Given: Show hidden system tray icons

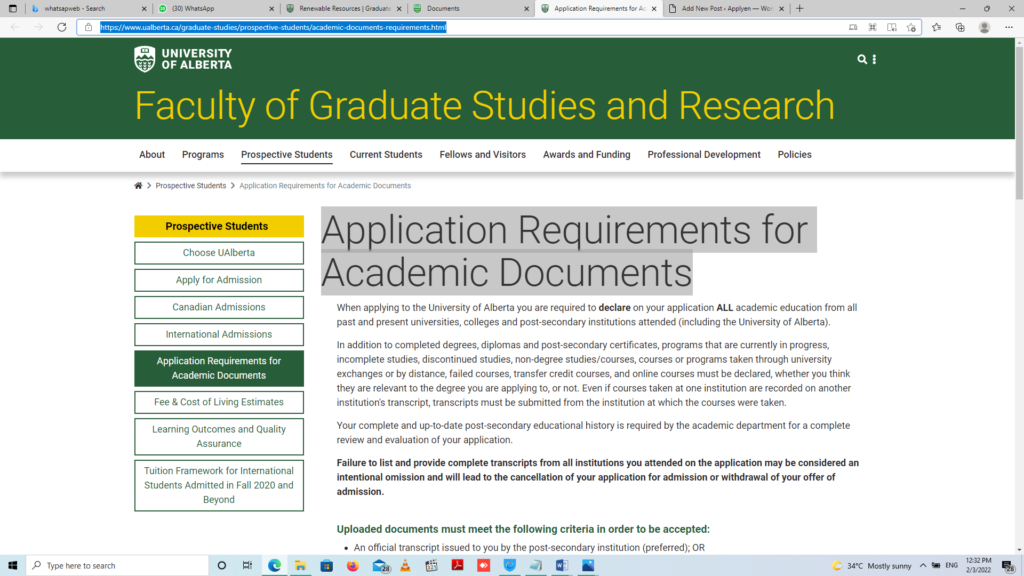Looking at the screenshot, I should 923,566.
